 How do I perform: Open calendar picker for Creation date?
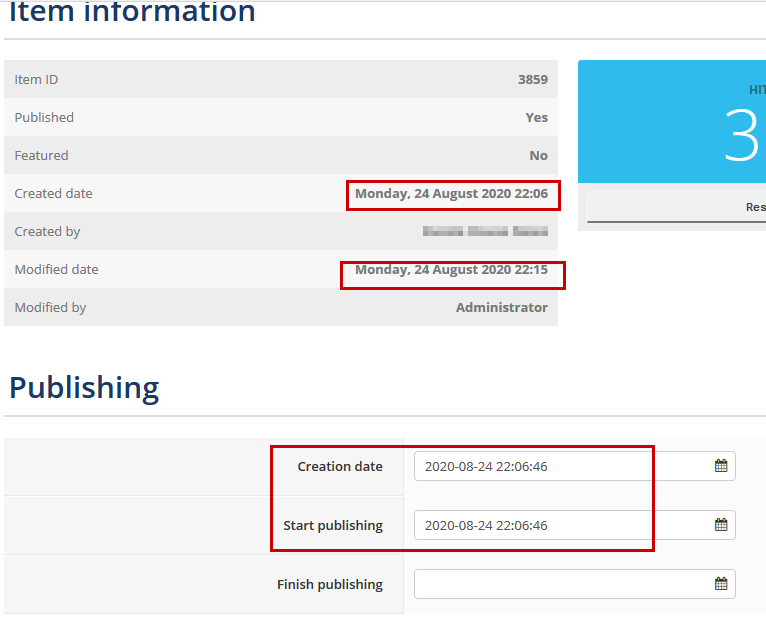click(x=721, y=466)
